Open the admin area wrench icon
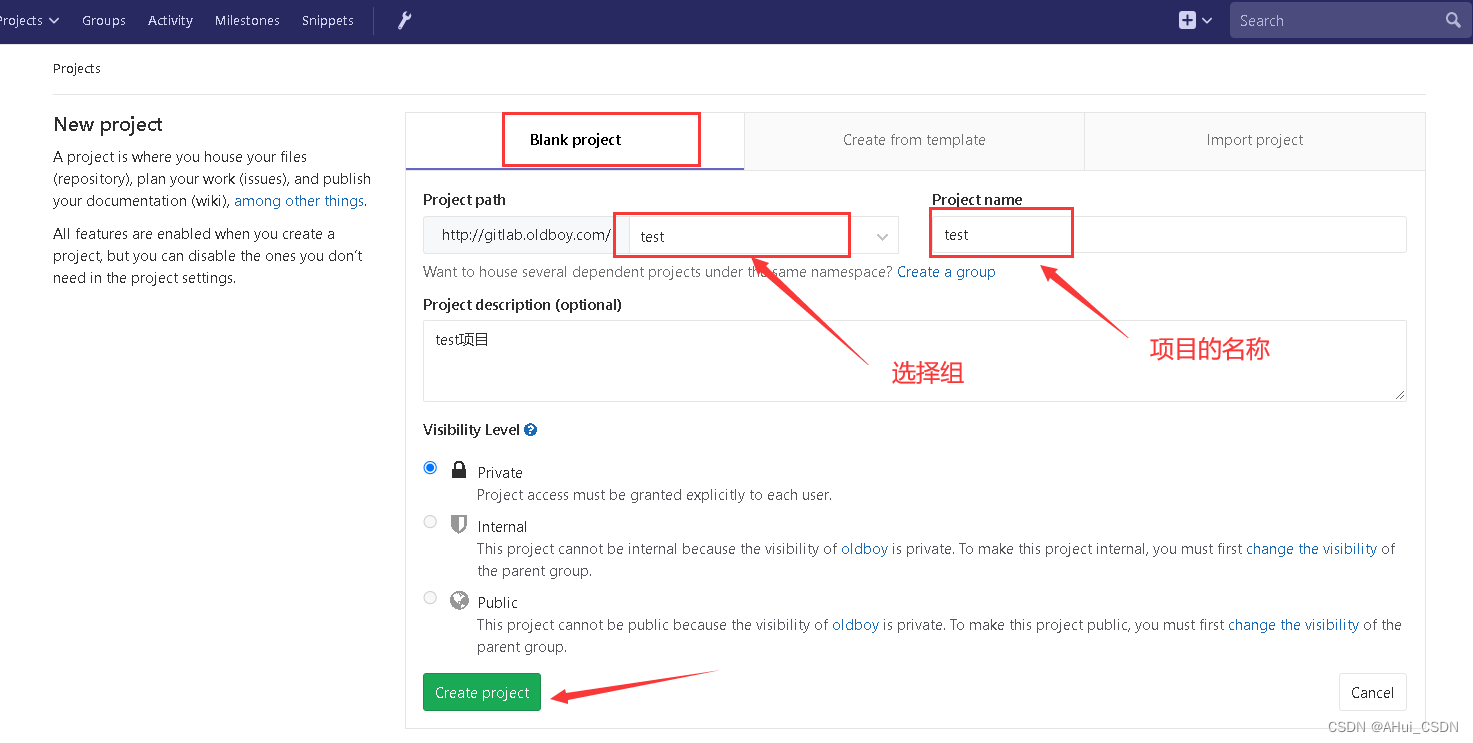This screenshot has height=743, width=1473. click(x=405, y=20)
